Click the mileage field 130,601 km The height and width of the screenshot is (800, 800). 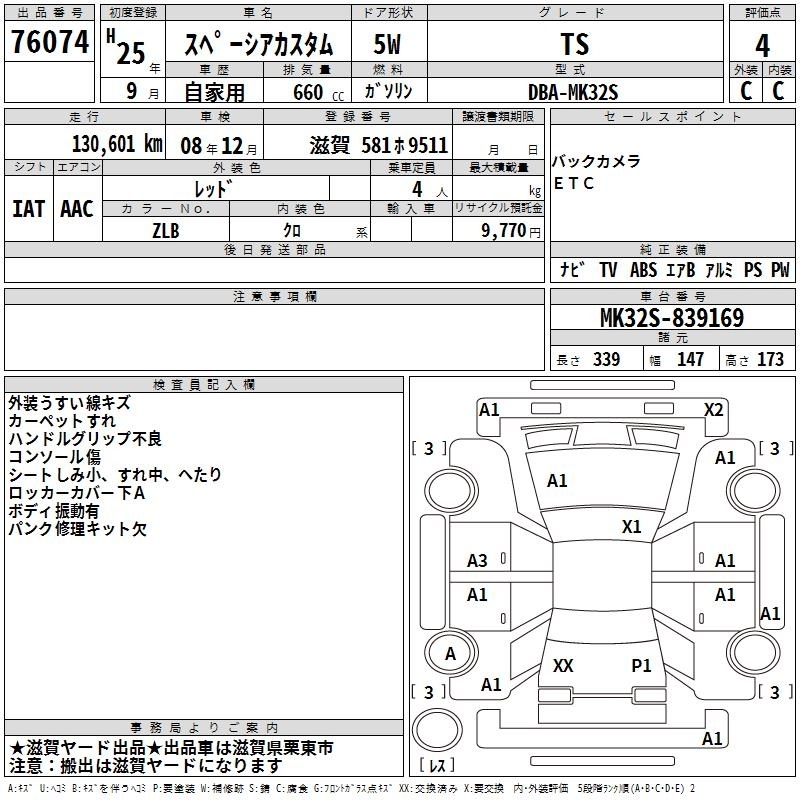[x=116, y=145]
